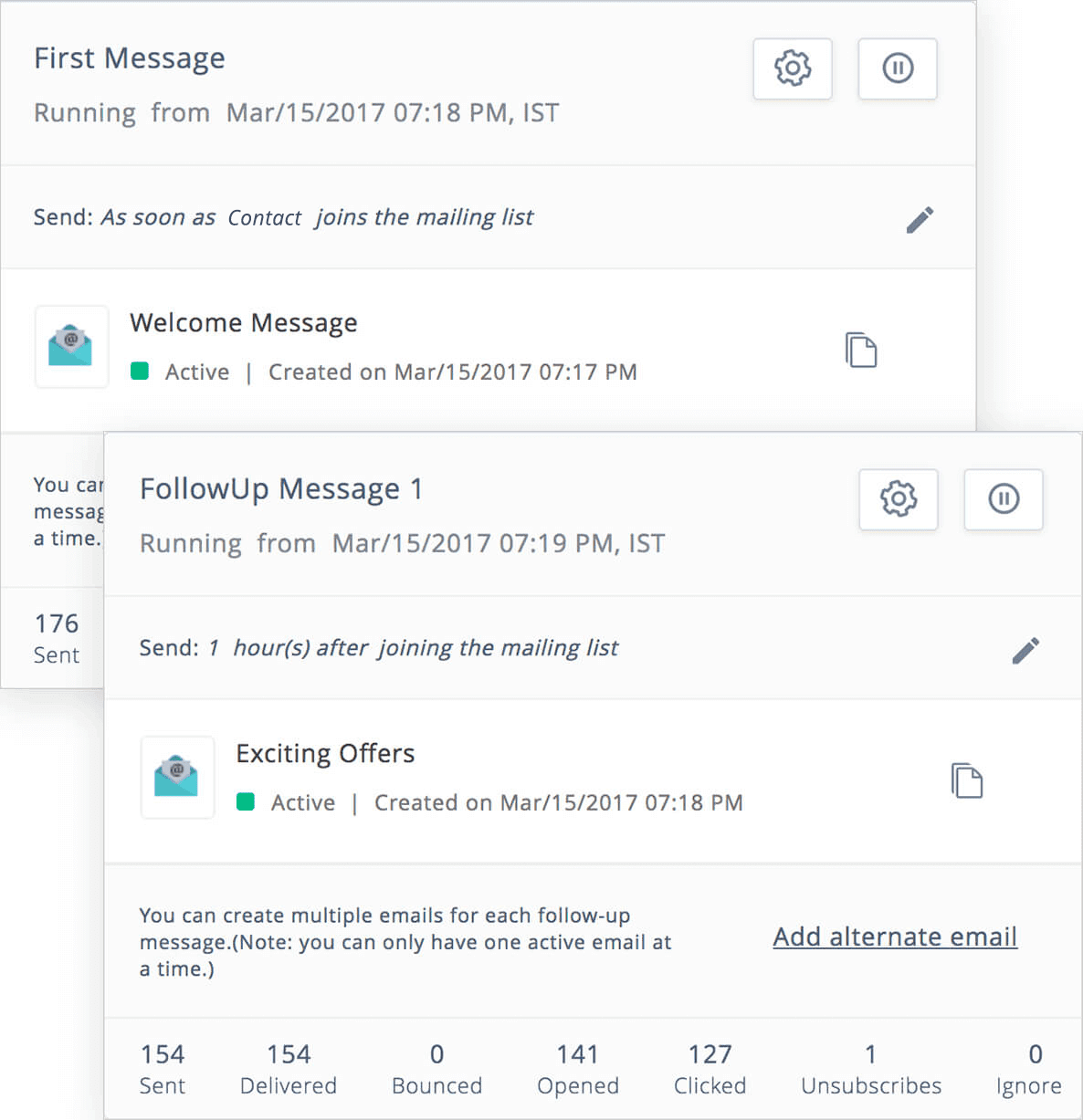
Task: Open Welcome Message title
Action: pyautogui.click(x=244, y=323)
